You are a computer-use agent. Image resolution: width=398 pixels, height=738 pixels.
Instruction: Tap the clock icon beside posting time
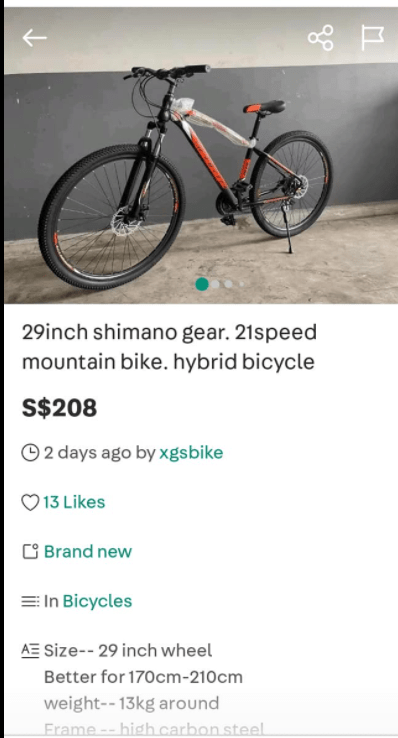(30, 453)
